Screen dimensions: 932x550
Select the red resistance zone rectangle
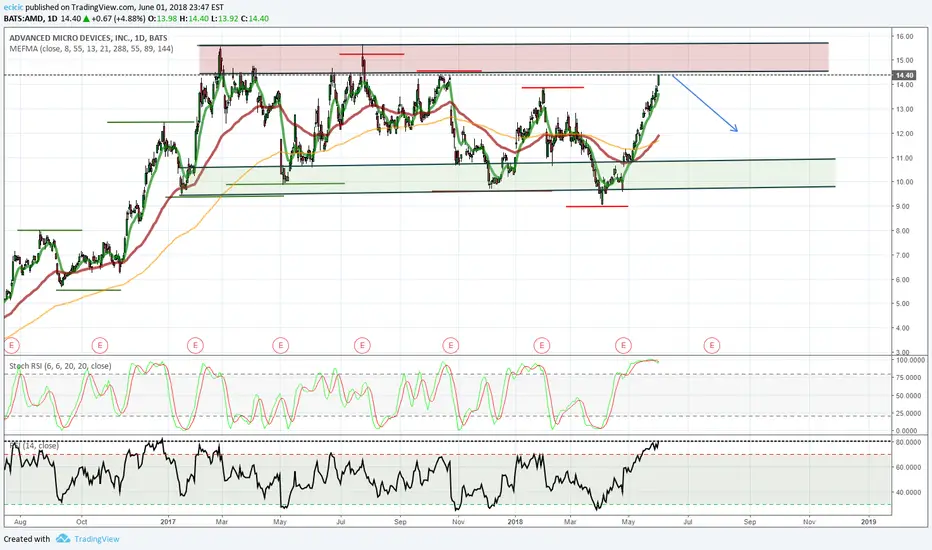click(x=514, y=59)
